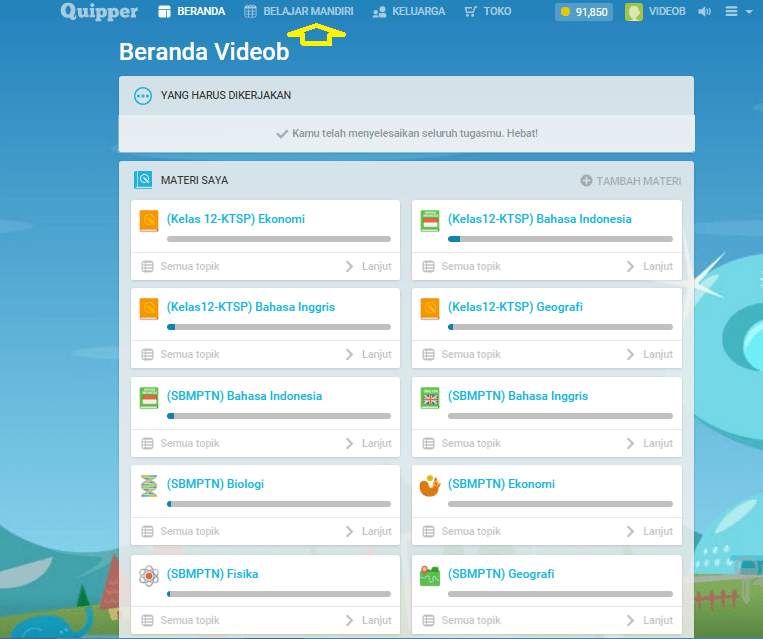Show Semua topik for Kelas12 Bahasa Indonesia
Viewport: 763px width, 639px height.
pos(462,266)
